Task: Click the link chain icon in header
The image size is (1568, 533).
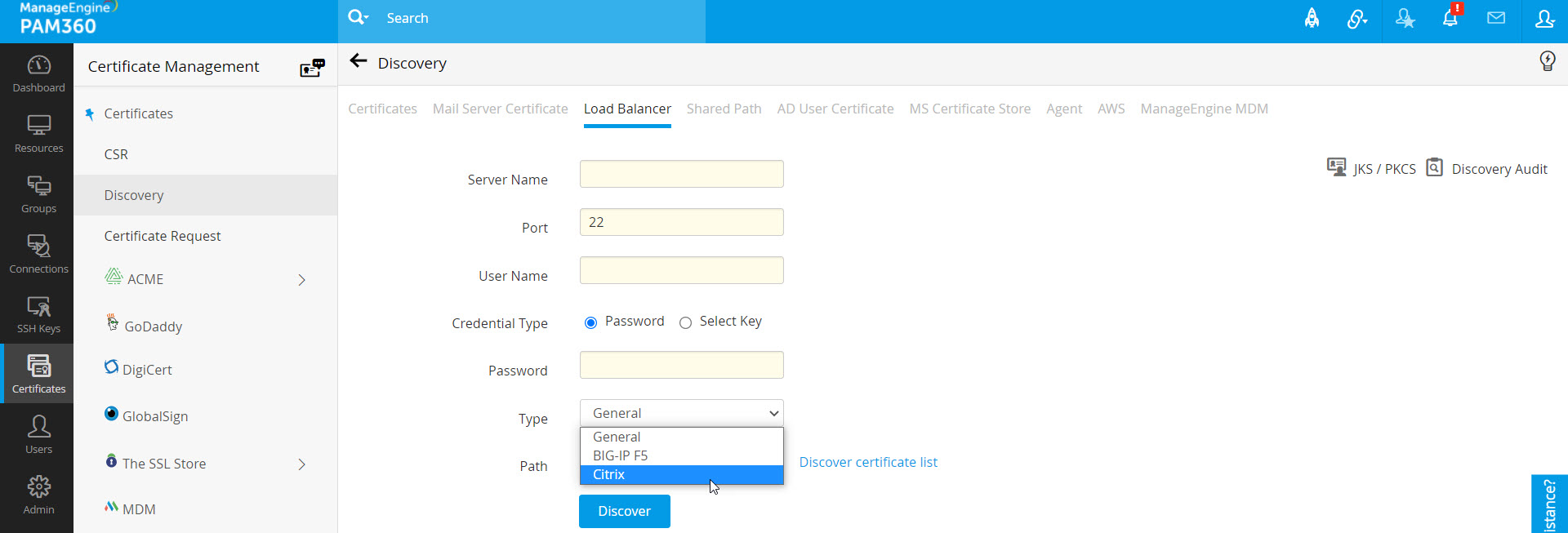Action: 1356,18
